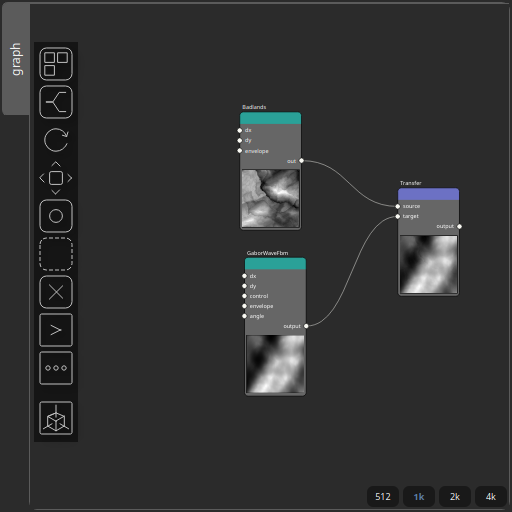
Task: Click the dashed rectangle group icon
Action: [56, 254]
